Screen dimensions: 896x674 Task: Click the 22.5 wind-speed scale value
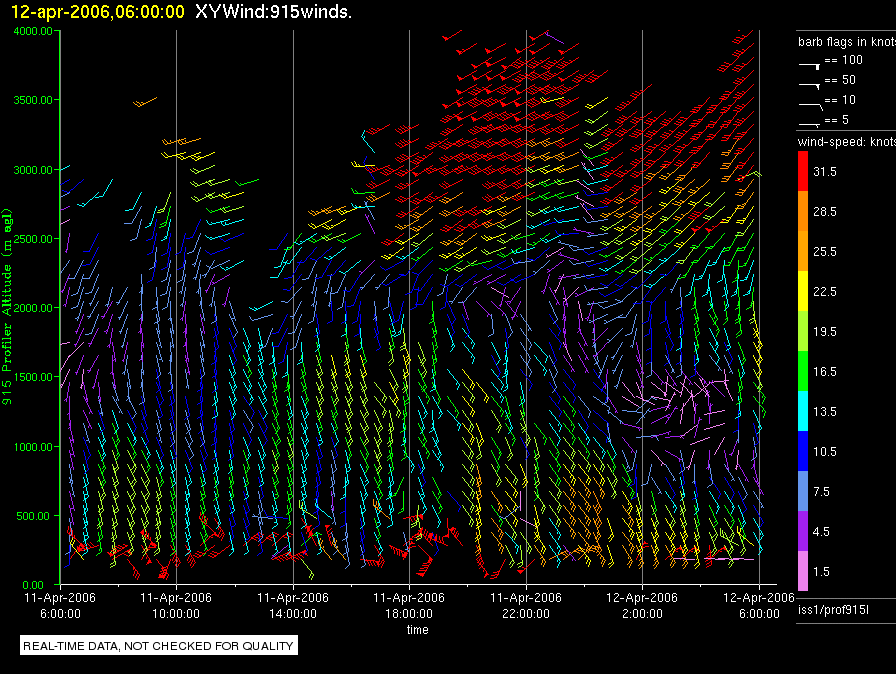click(x=825, y=292)
